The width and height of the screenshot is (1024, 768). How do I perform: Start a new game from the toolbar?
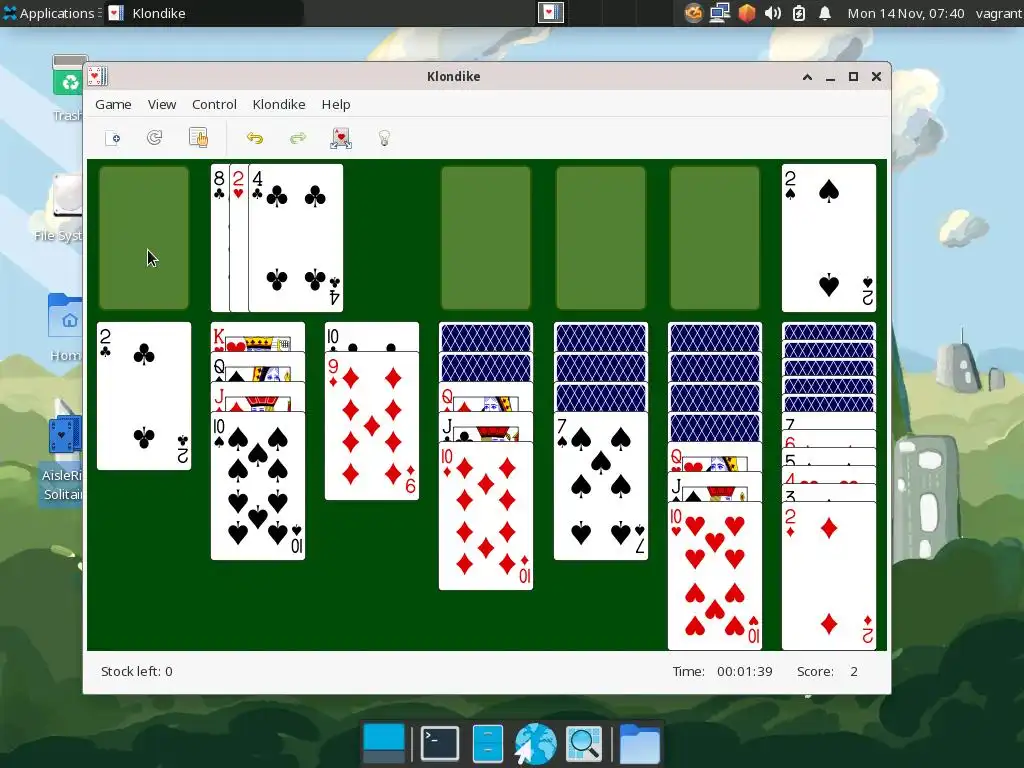coord(112,138)
